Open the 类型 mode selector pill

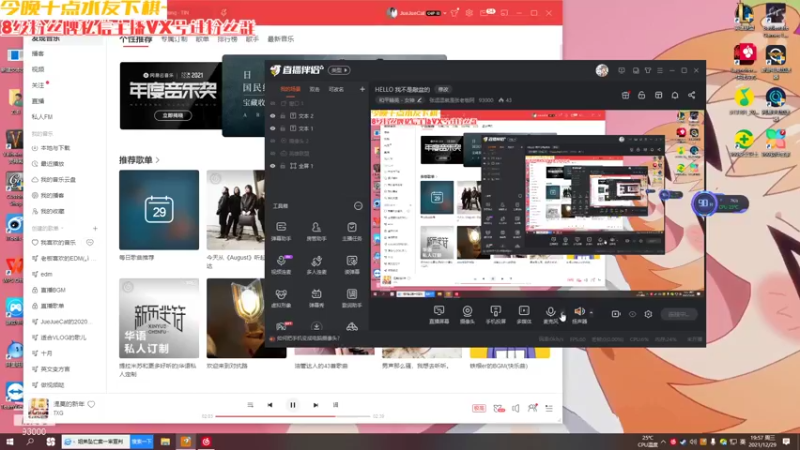pyautogui.click(x=339, y=70)
